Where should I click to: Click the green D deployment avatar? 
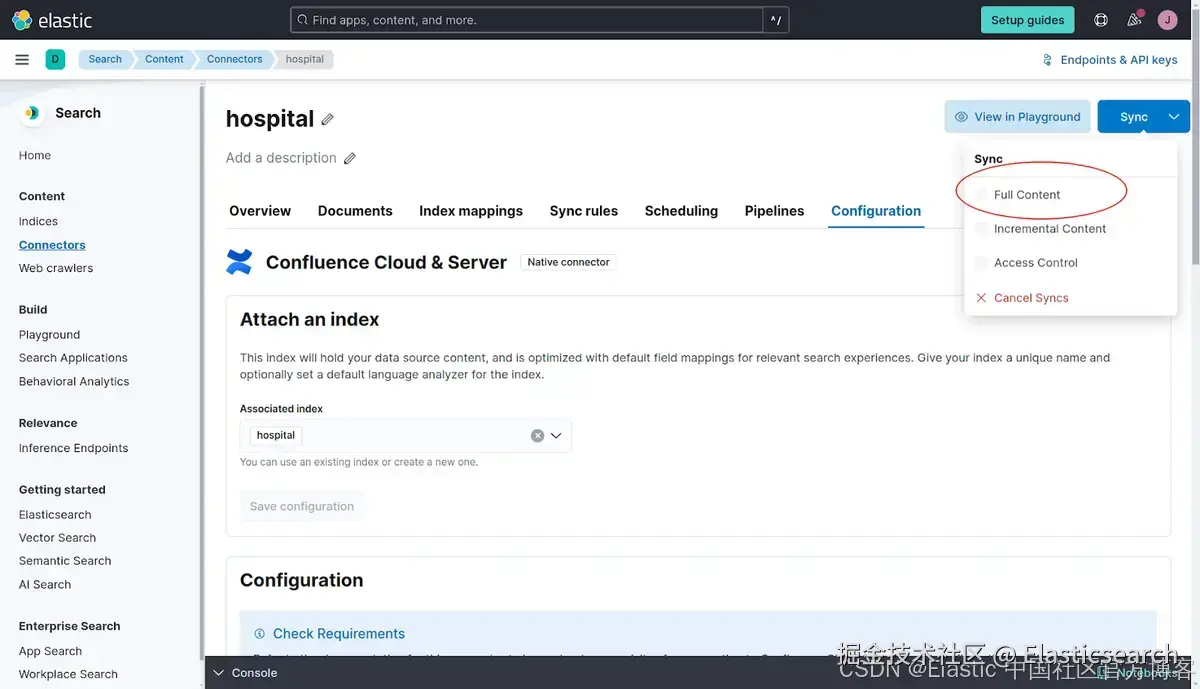click(55, 60)
